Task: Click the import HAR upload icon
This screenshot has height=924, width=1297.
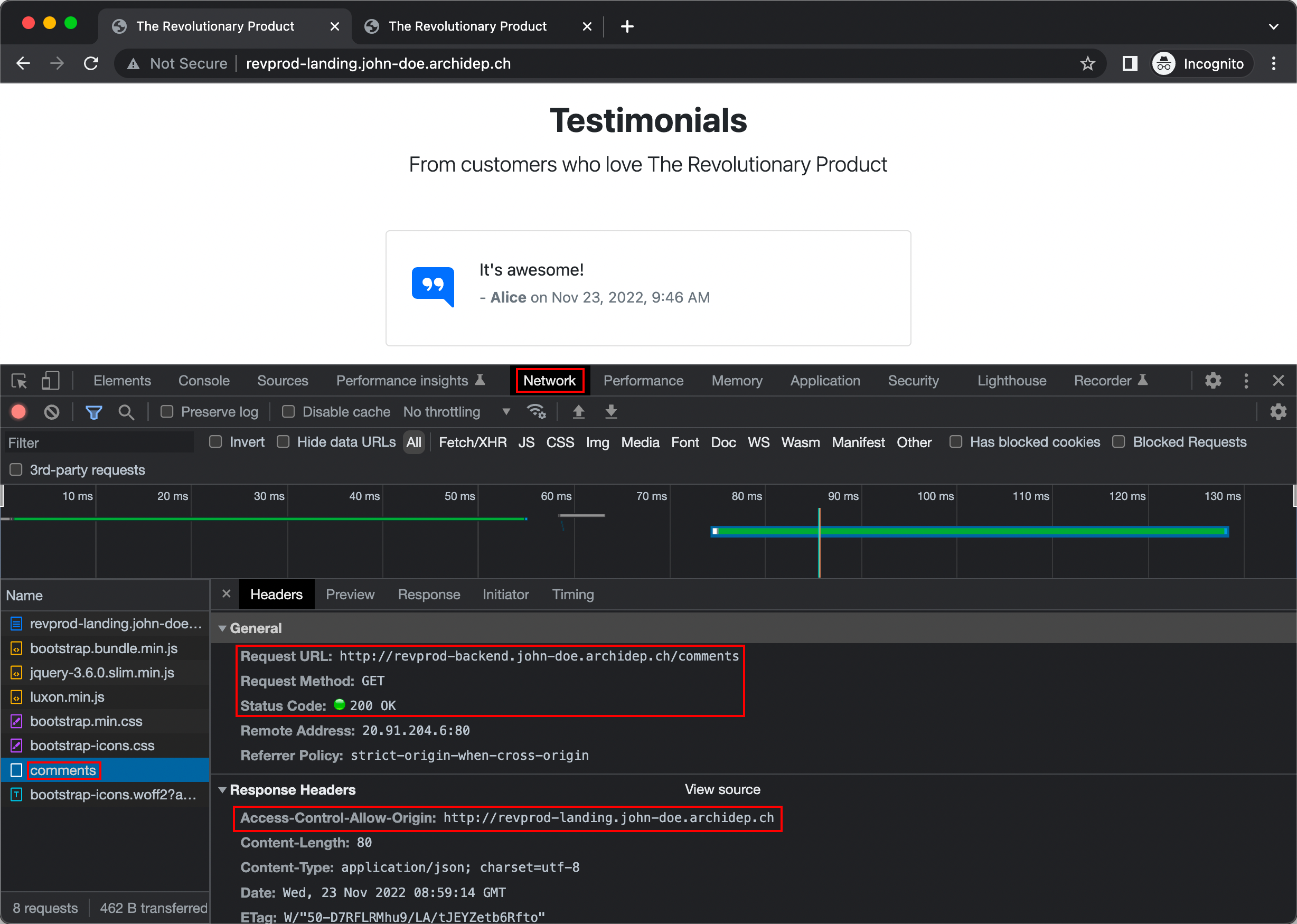Action: click(x=578, y=411)
